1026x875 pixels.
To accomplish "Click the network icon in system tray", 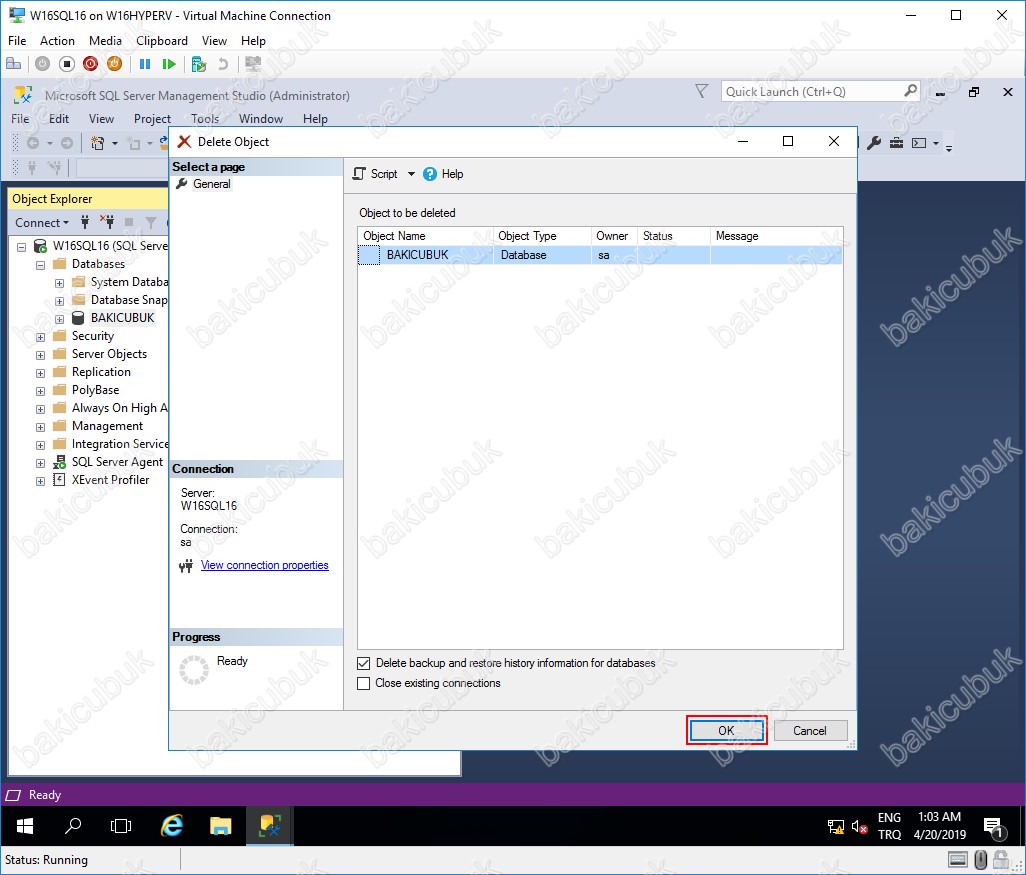I will 836,827.
